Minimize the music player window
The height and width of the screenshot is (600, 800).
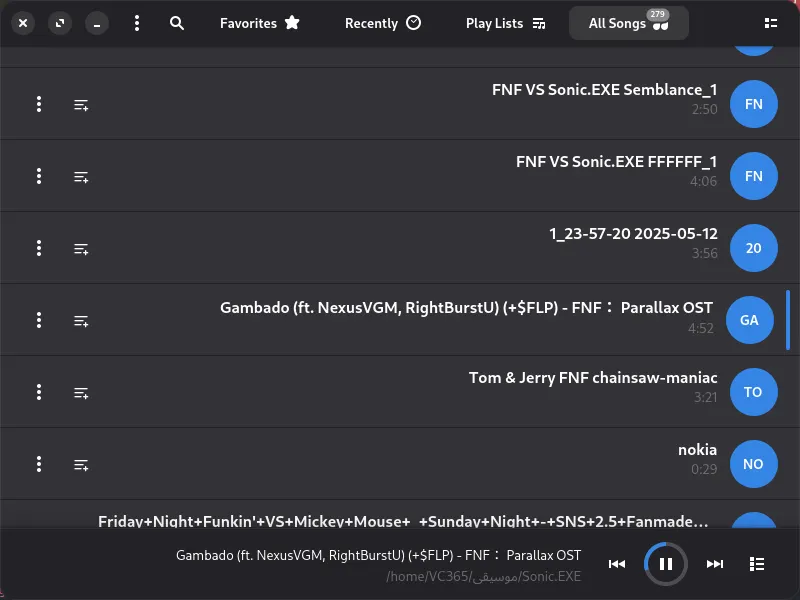coord(97,23)
